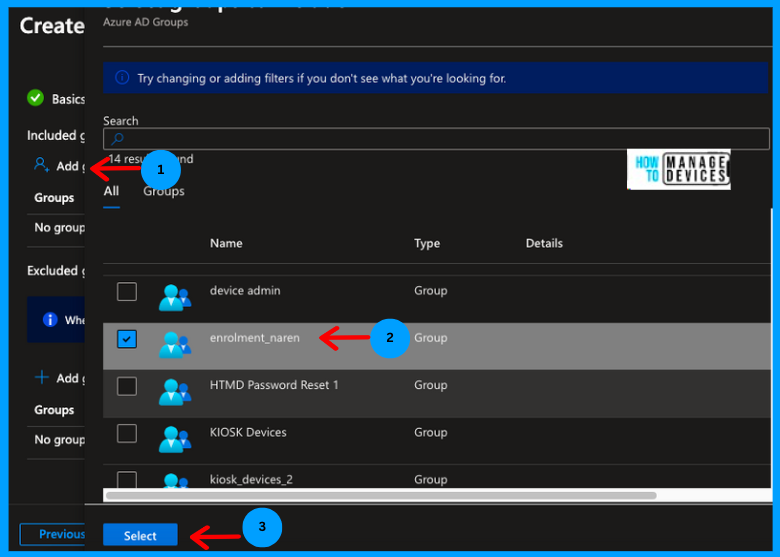Sort by the Name column header

click(226, 243)
